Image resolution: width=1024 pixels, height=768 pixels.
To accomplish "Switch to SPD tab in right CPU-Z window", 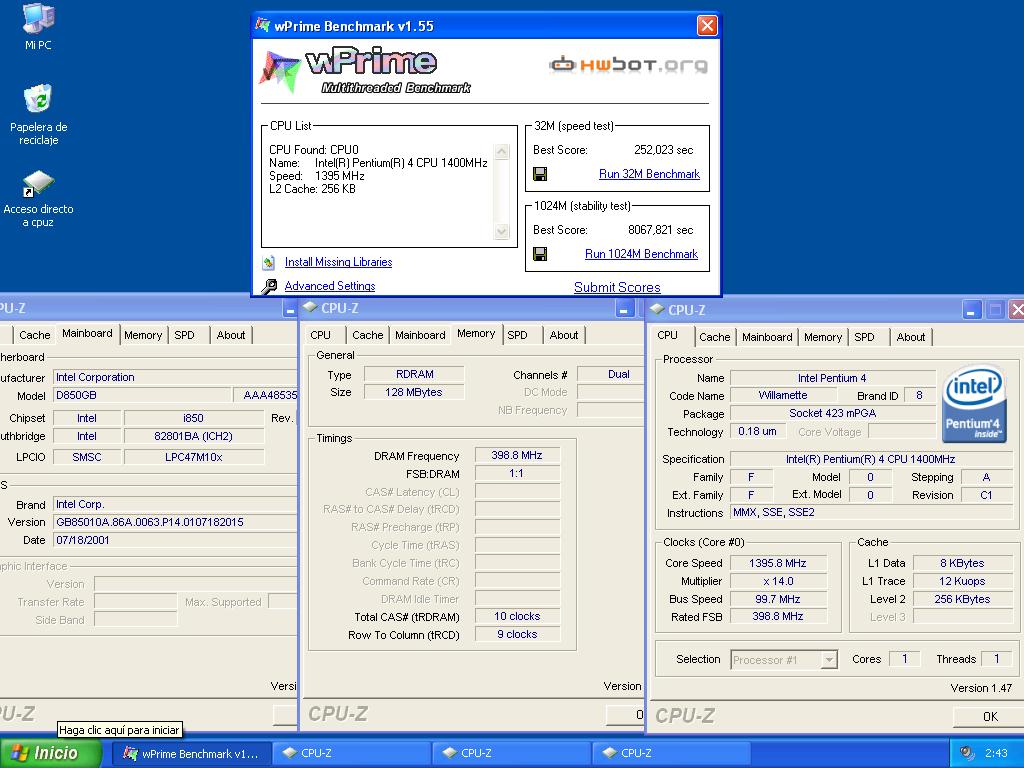I will [x=864, y=337].
